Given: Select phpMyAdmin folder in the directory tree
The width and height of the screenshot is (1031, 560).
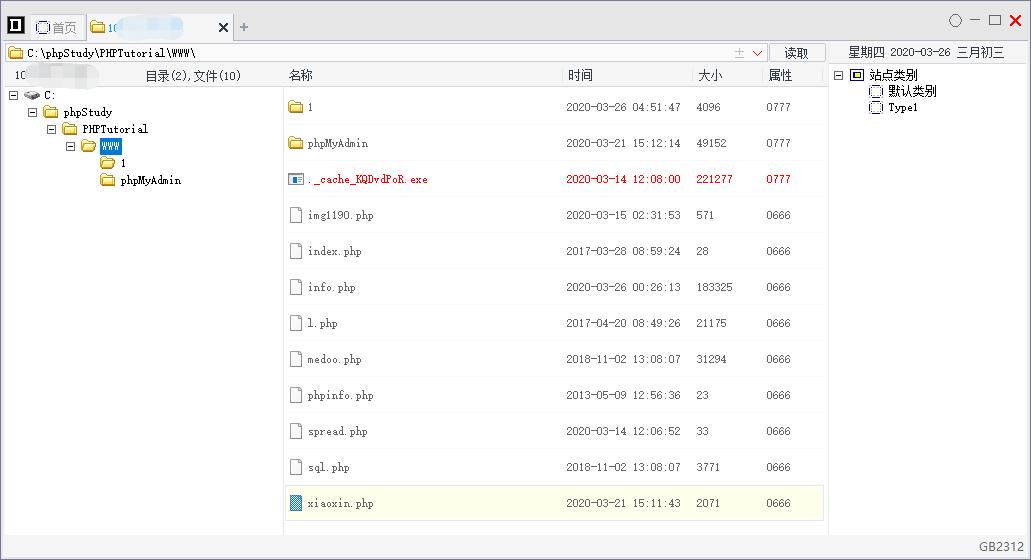Looking at the screenshot, I should [151, 180].
